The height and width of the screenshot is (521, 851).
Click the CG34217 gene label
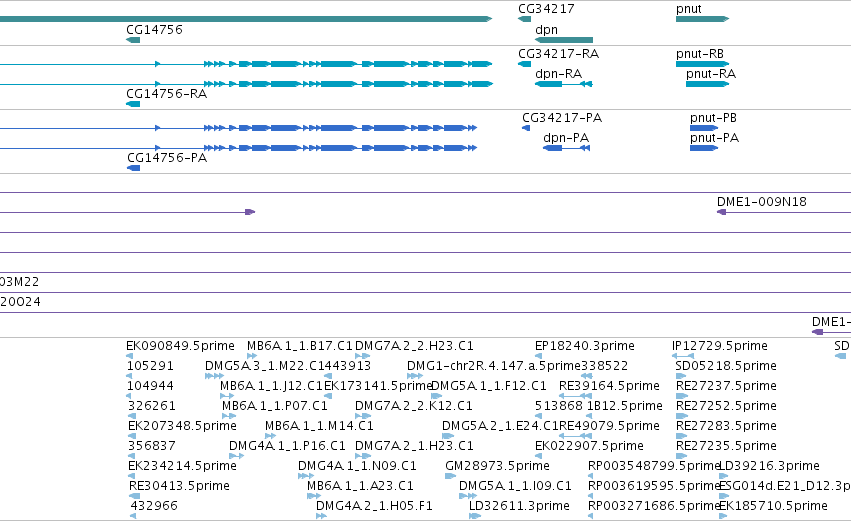[x=546, y=9]
